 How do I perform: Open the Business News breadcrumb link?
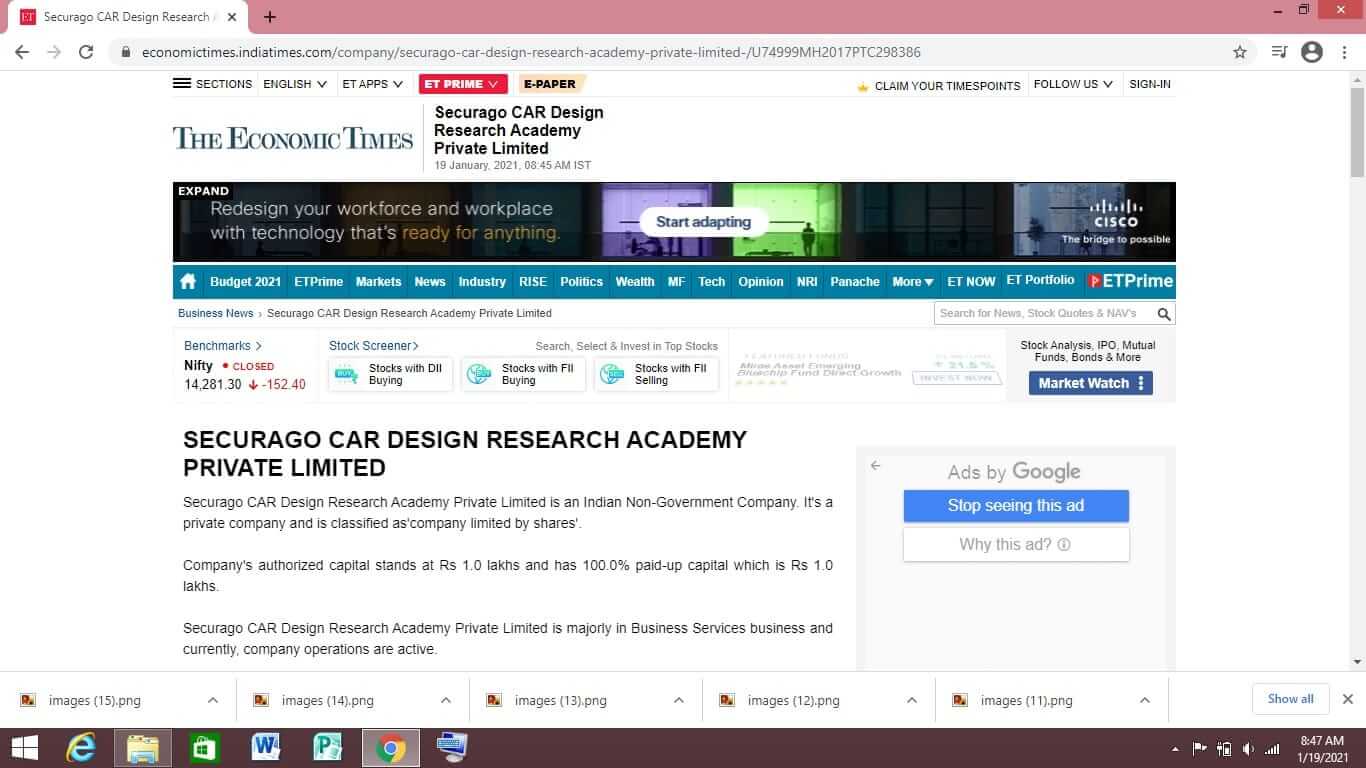point(215,313)
